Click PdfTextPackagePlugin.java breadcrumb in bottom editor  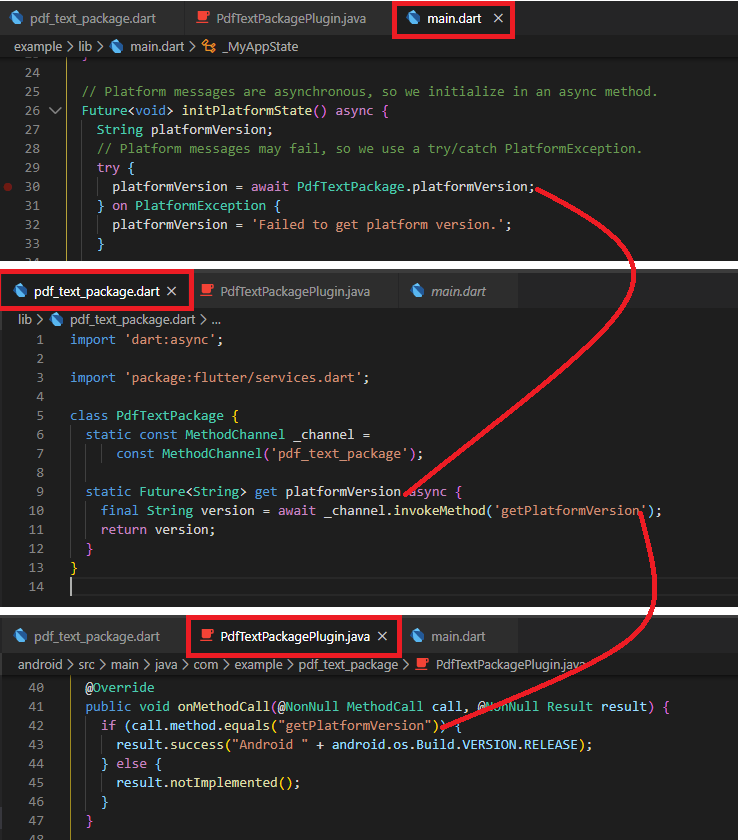tap(510, 665)
